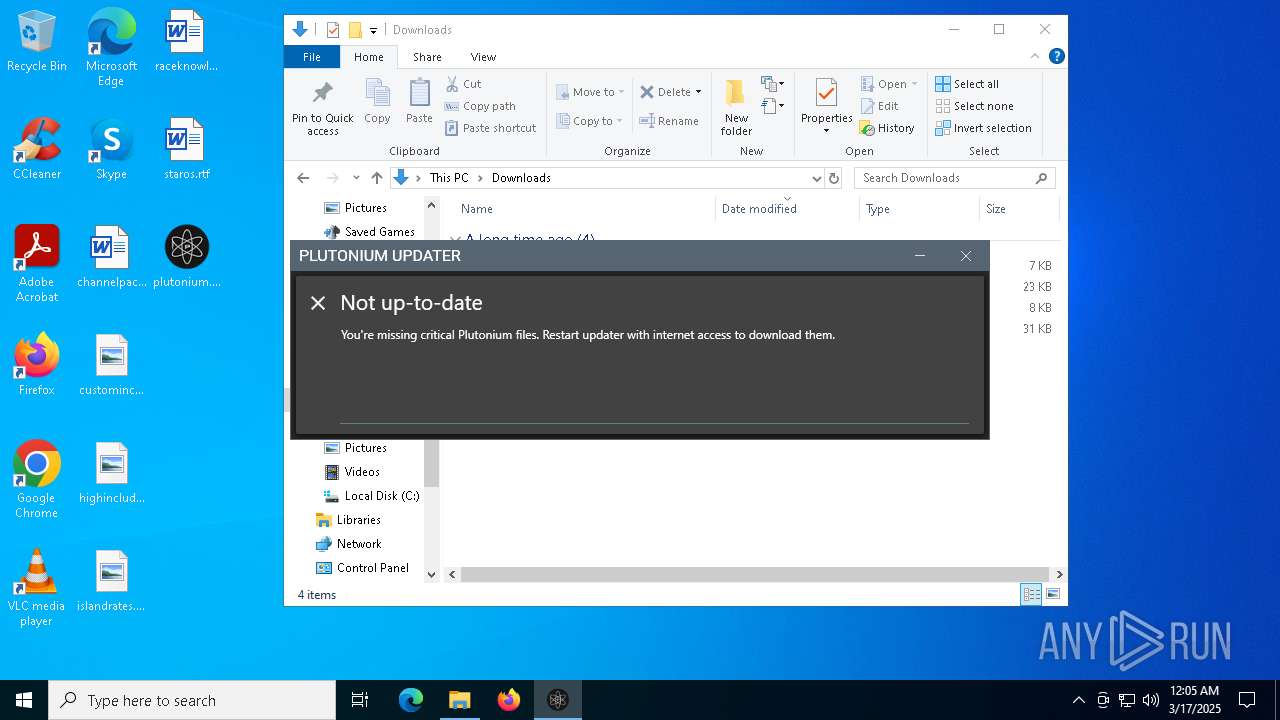Open the Action Center notifications
Viewport: 1280px width, 720px height.
(1247, 700)
